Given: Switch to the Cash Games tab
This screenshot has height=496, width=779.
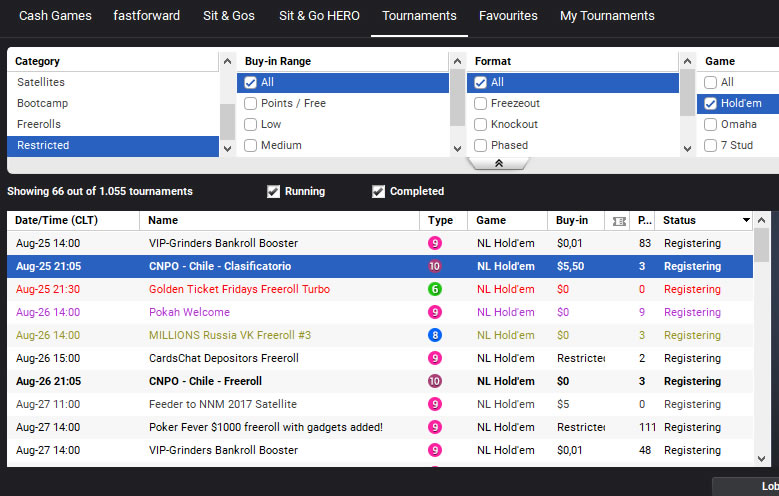Looking at the screenshot, I should pos(55,16).
